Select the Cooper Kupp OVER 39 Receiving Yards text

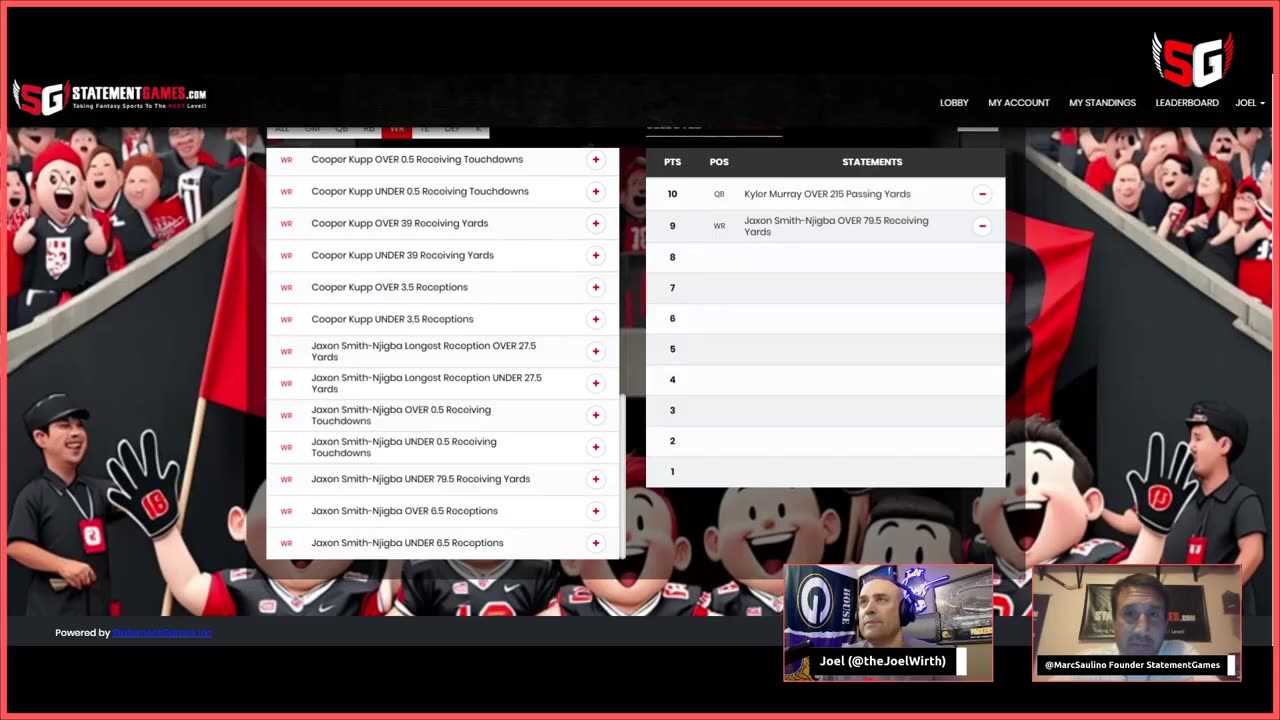[x=400, y=224]
